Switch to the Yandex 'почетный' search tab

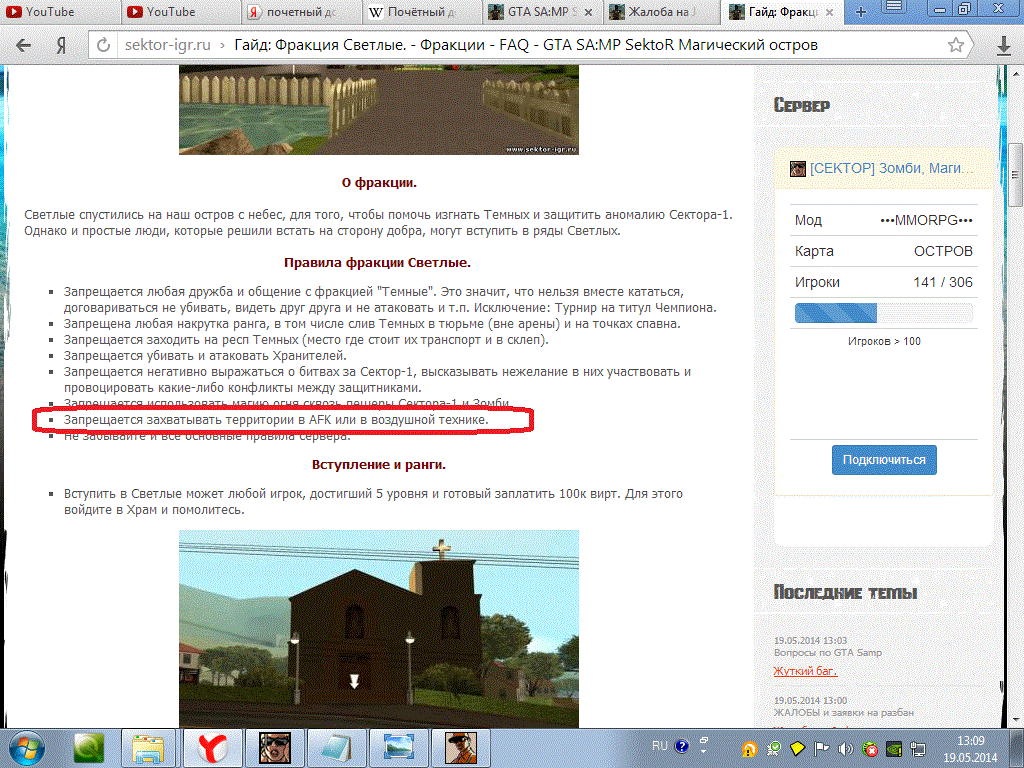pos(300,12)
